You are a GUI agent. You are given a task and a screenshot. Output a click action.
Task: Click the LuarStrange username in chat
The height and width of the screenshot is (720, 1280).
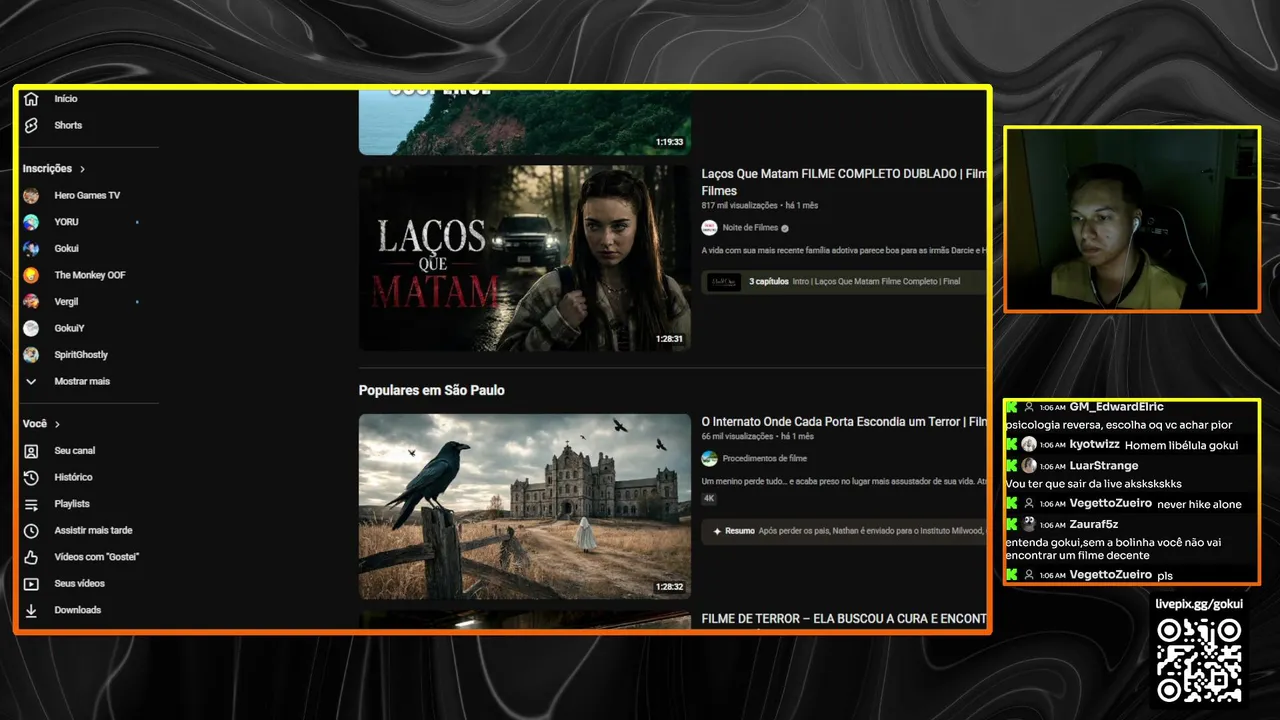tap(1104, 465)
